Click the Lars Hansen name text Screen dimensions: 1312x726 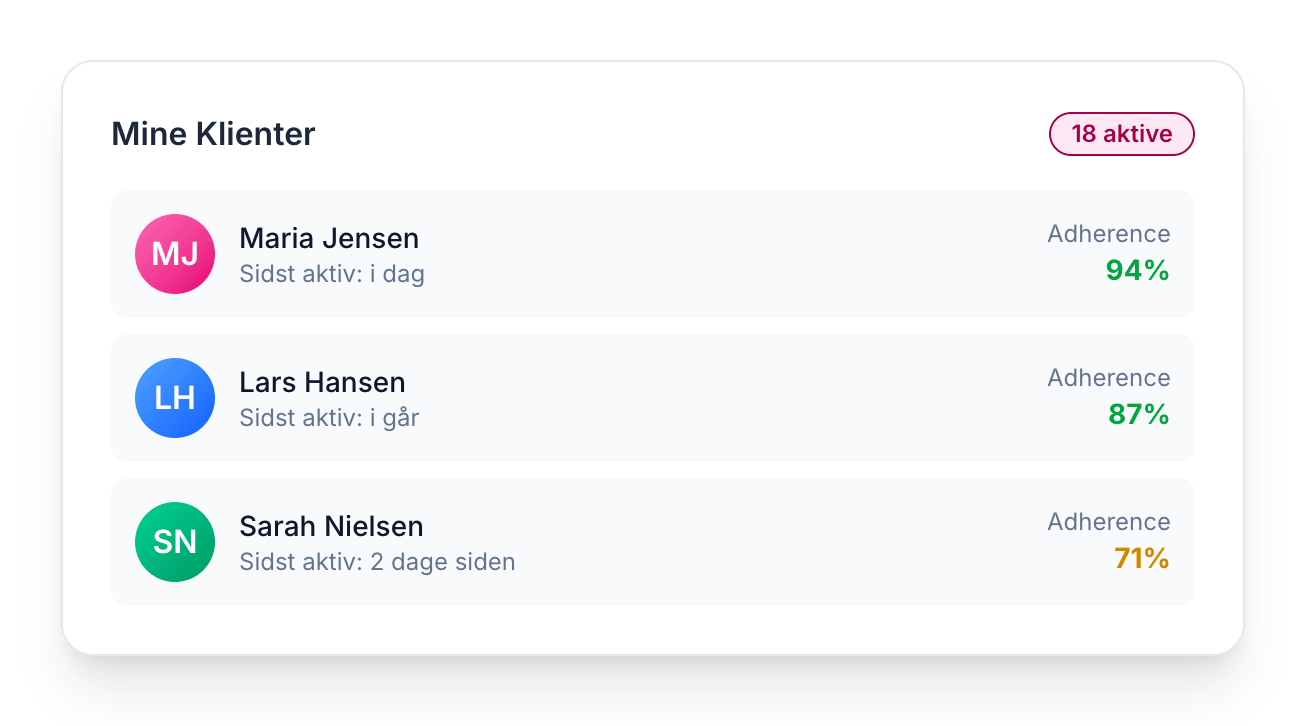322,382
